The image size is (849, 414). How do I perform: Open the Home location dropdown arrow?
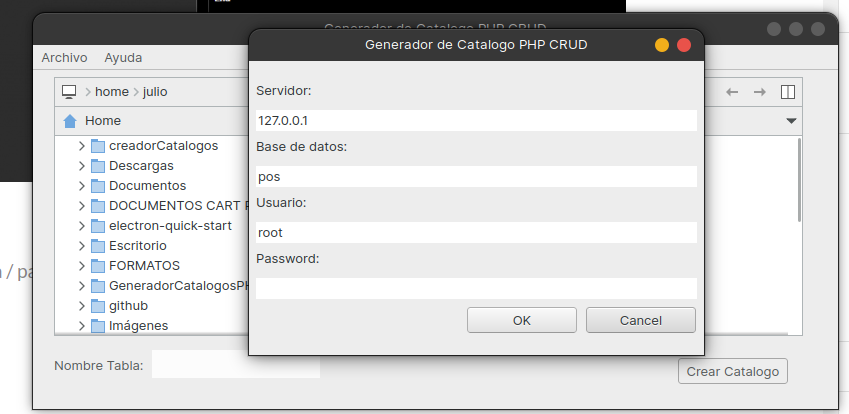pos(791,121)
